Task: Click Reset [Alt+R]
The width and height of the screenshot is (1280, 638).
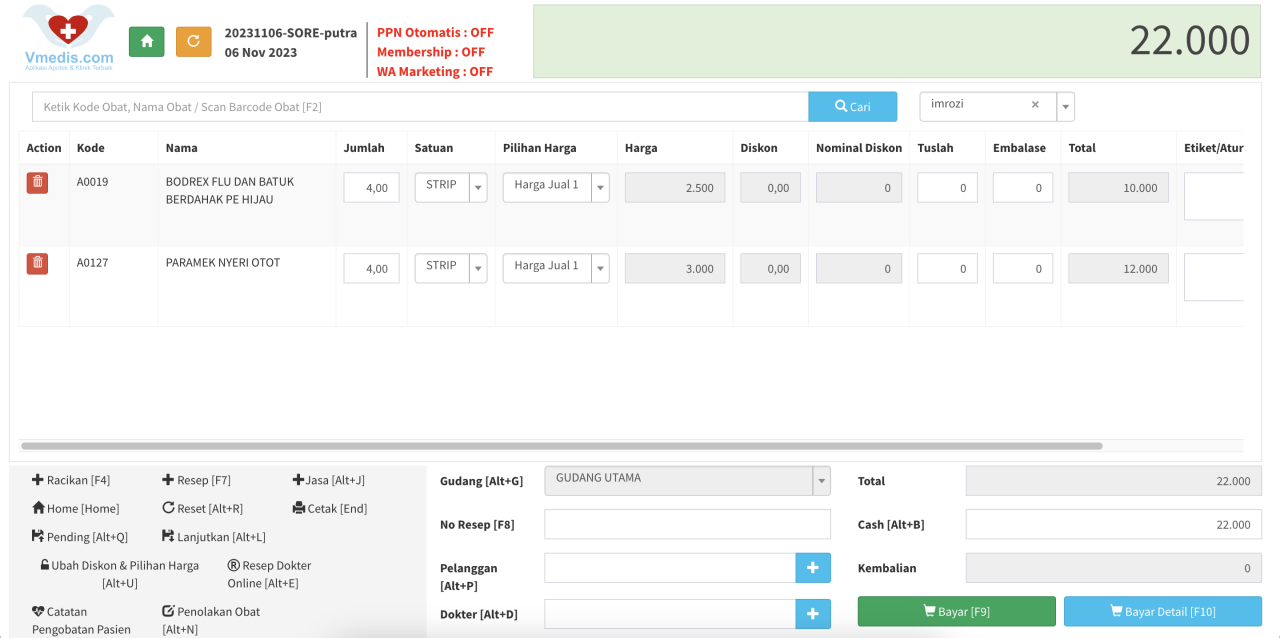Action: click(x=202, y=508)
